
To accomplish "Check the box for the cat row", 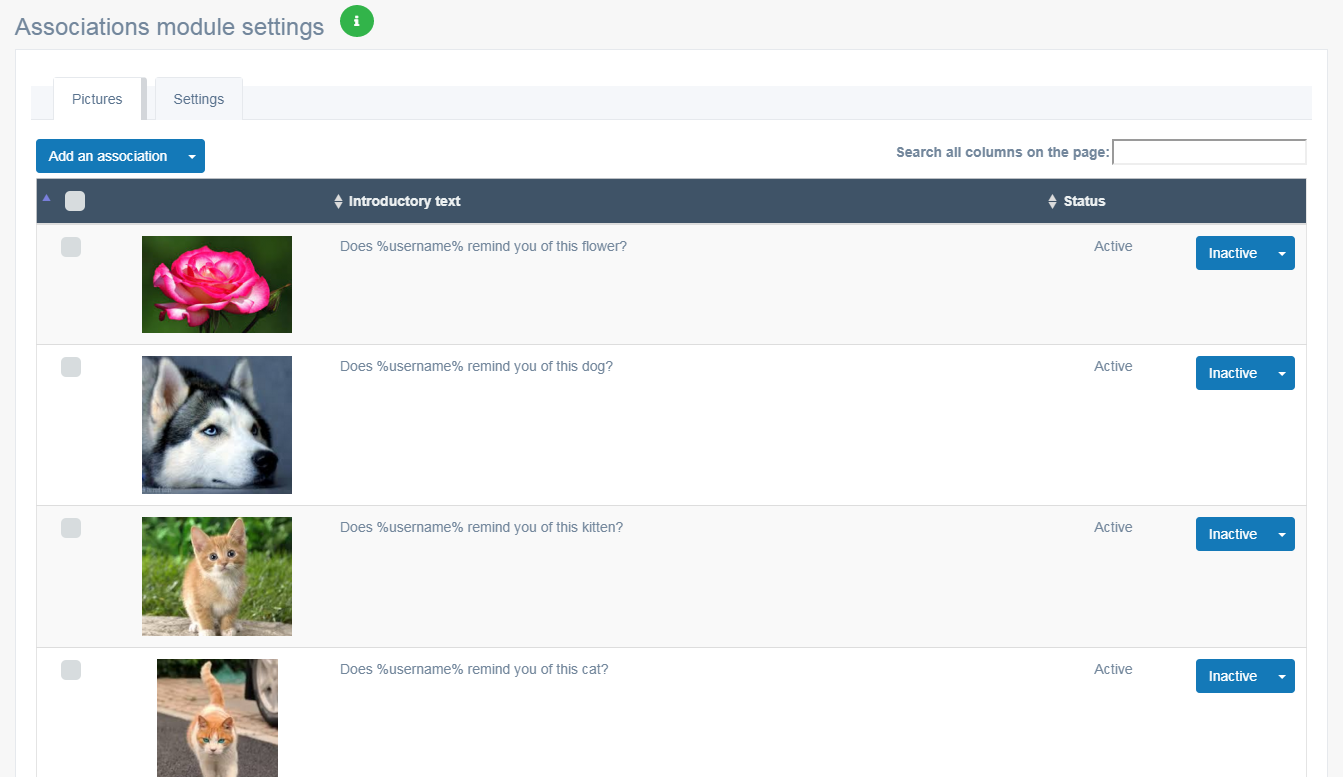I will (x=71, y=670).
